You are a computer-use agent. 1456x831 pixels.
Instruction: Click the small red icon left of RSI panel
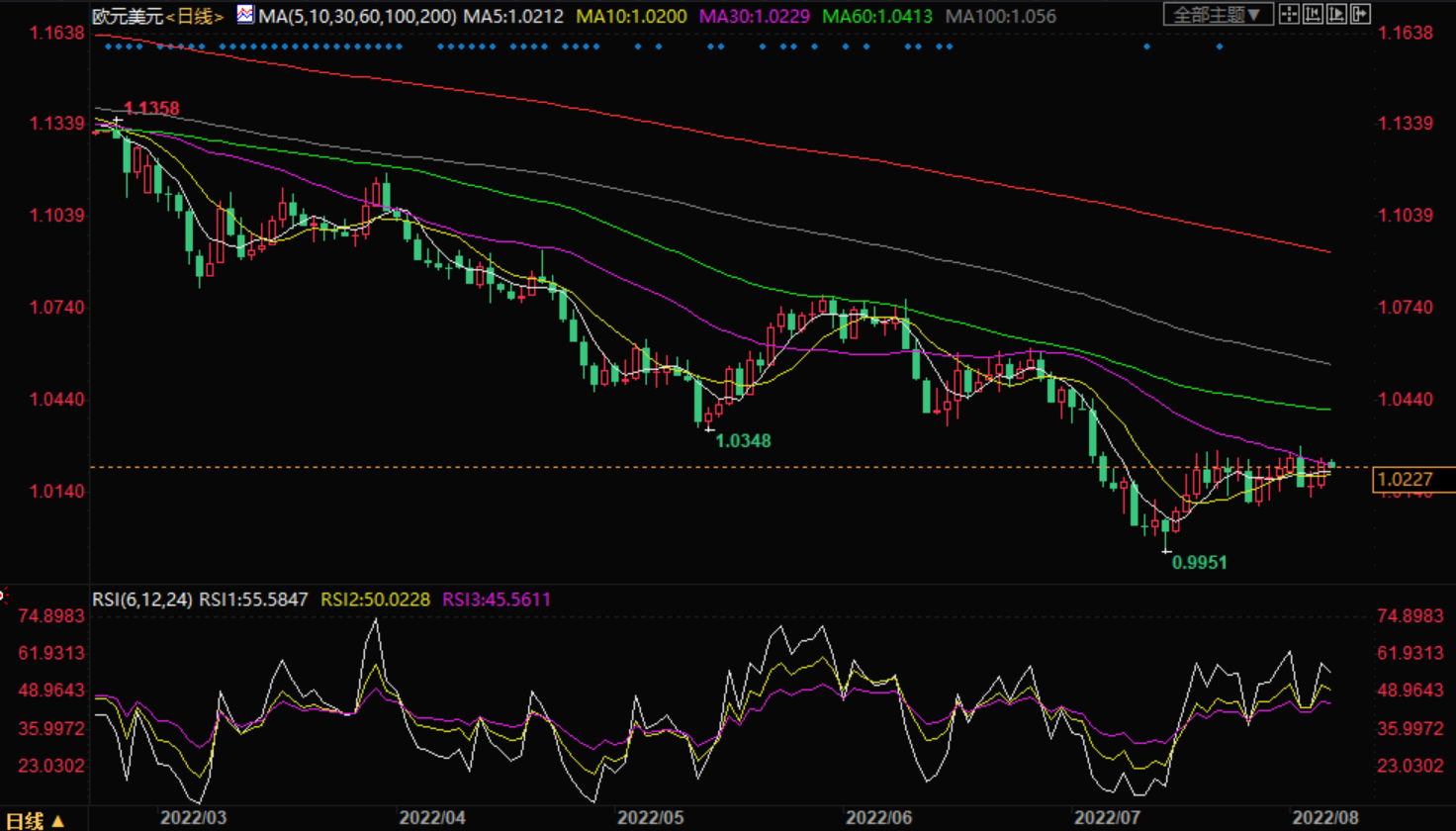click(x=3, y=596)
